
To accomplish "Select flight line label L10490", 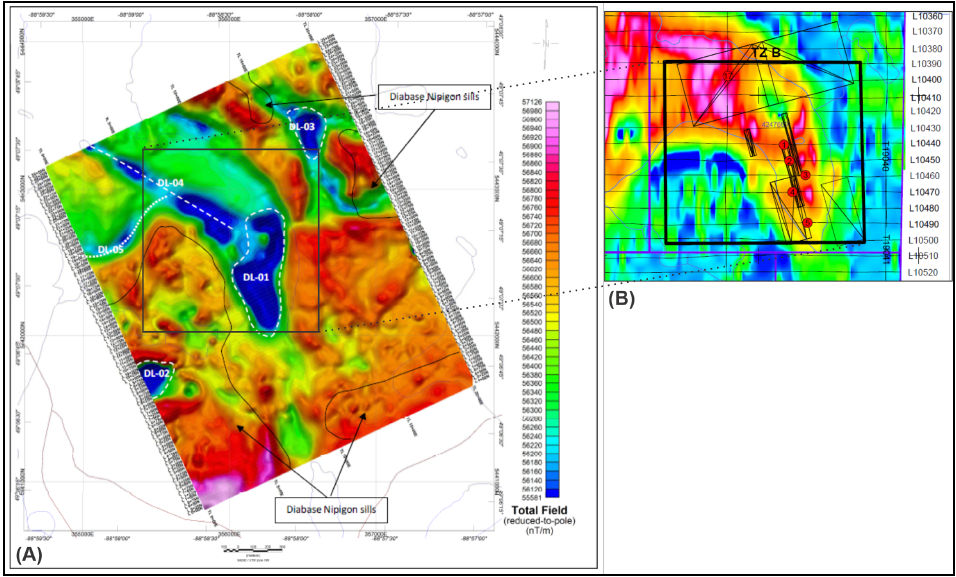I will pyautogui.click(x=926, y=224).
